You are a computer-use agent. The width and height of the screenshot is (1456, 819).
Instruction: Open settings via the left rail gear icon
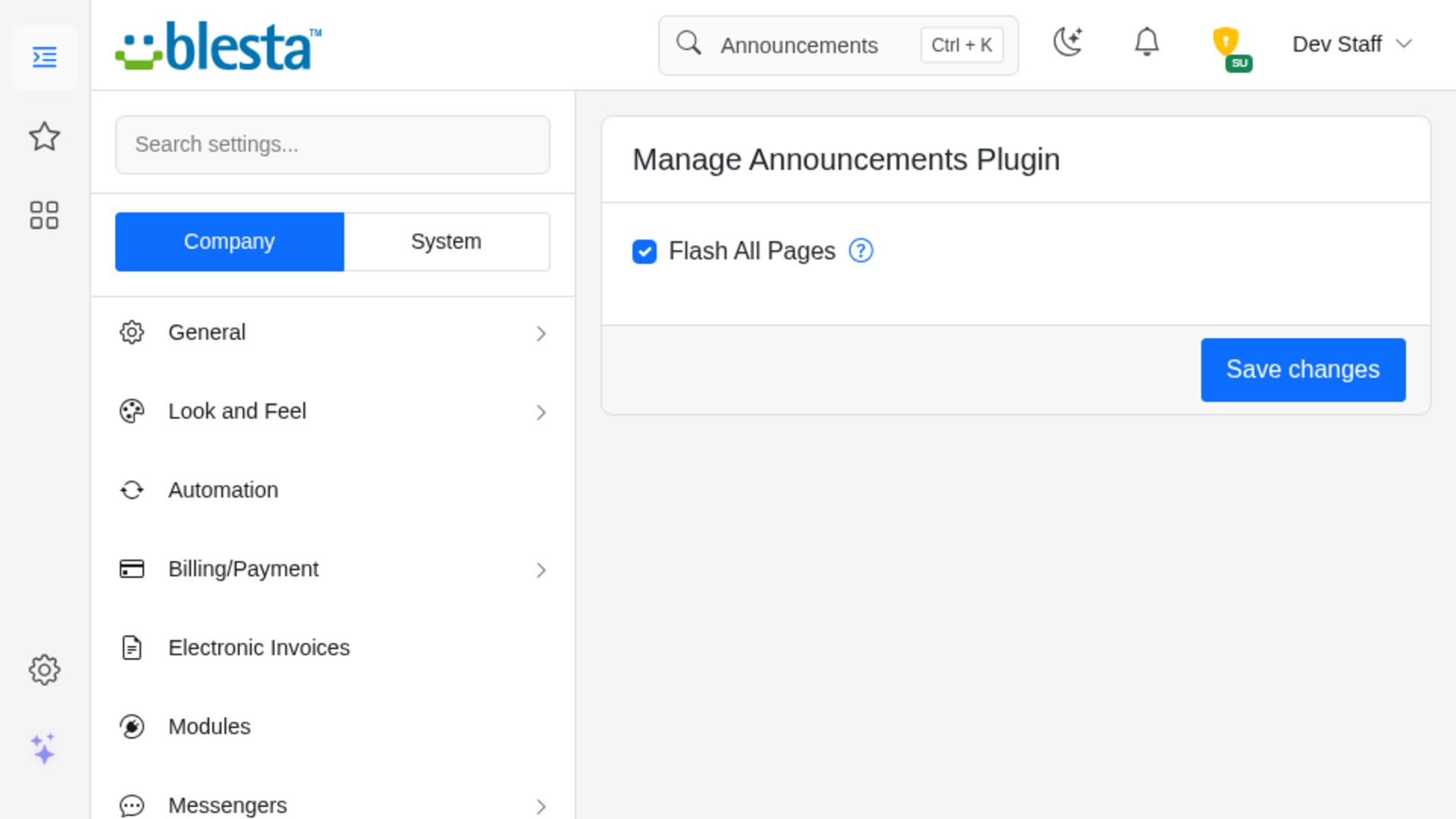tap(45, 670)
